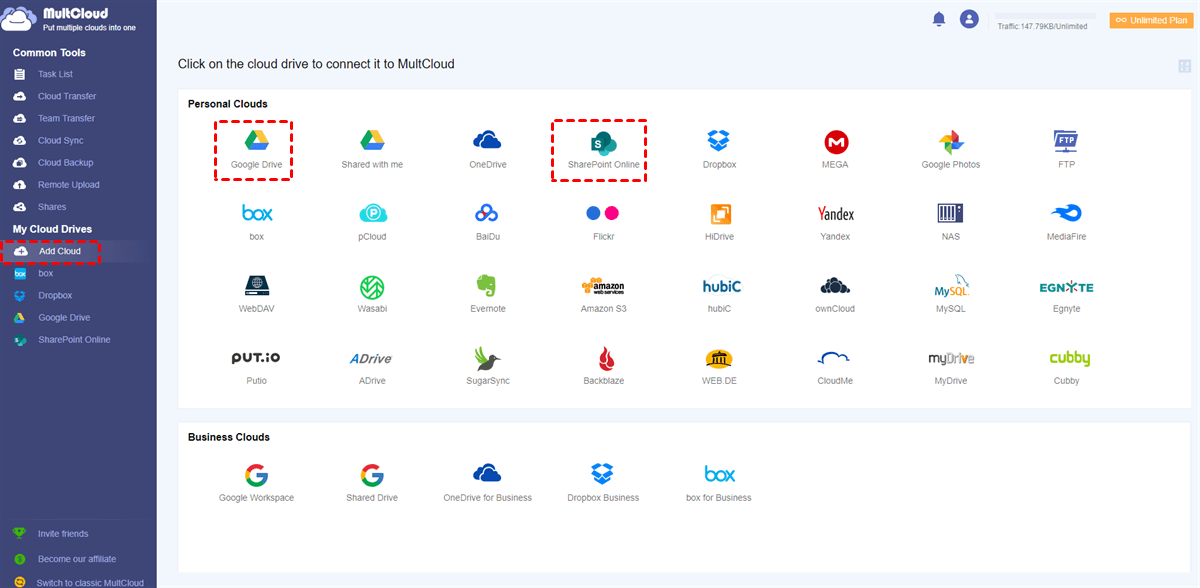
Task: Choose OneDrive from Personal Clouds
Action: 487,141
